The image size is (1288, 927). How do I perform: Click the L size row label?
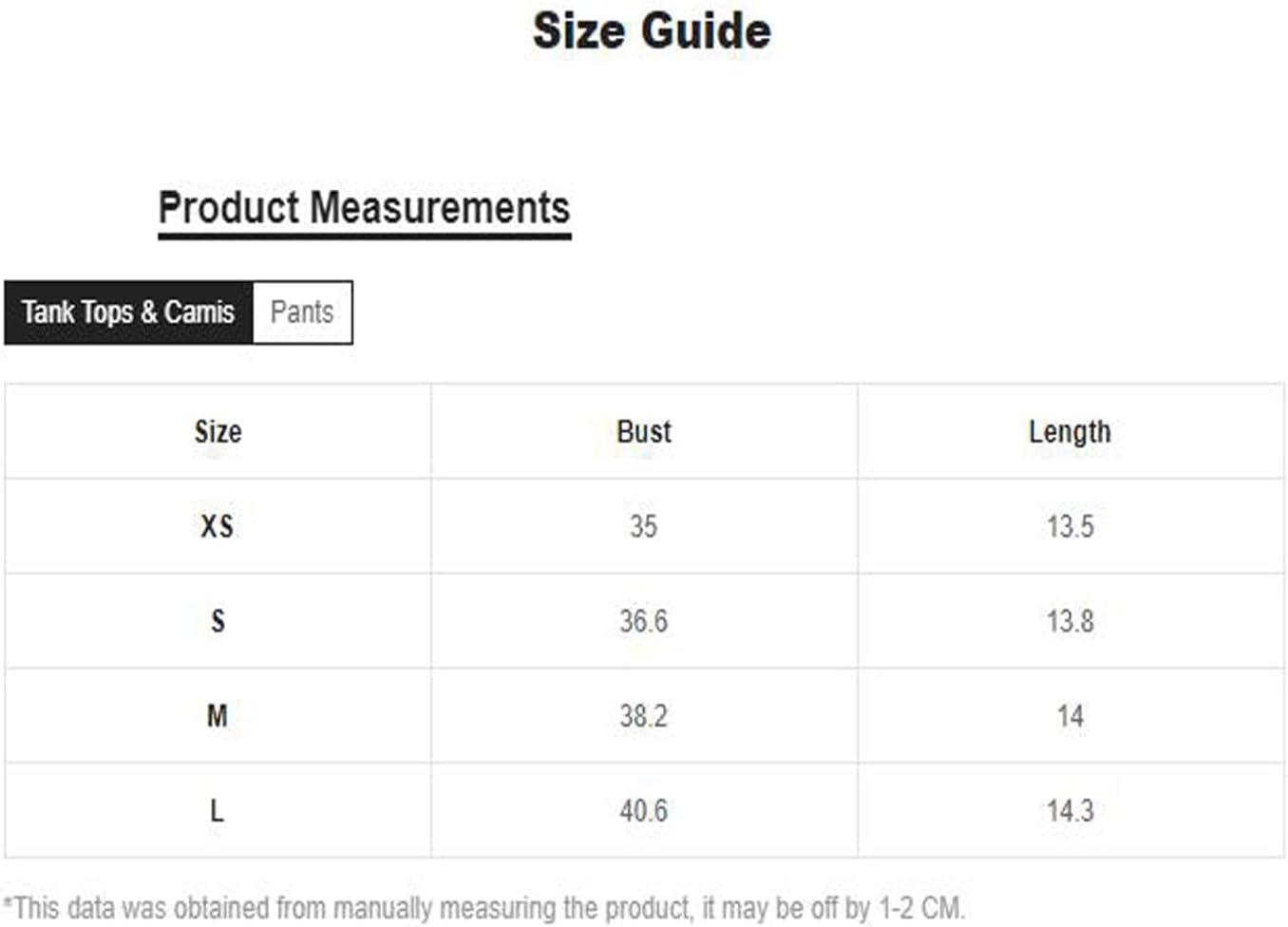coord(218,810)
